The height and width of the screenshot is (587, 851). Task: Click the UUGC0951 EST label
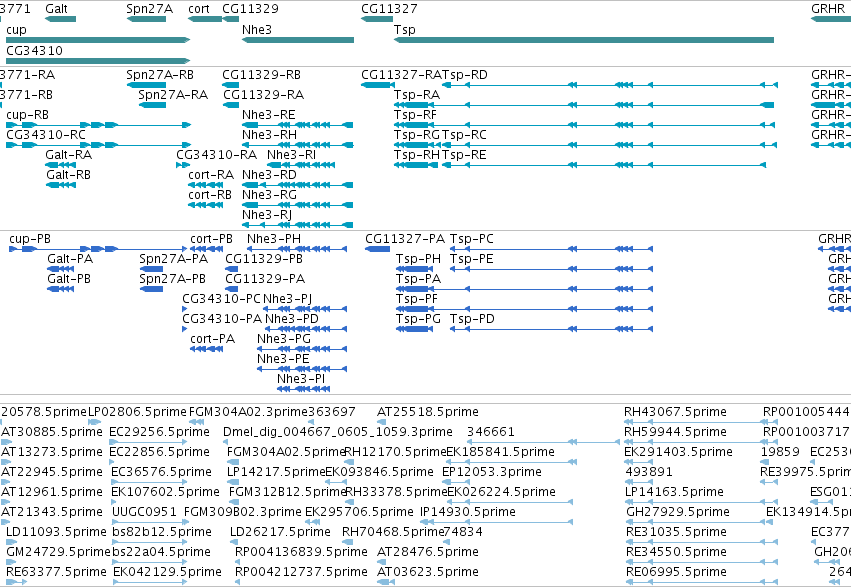[144, 512]
